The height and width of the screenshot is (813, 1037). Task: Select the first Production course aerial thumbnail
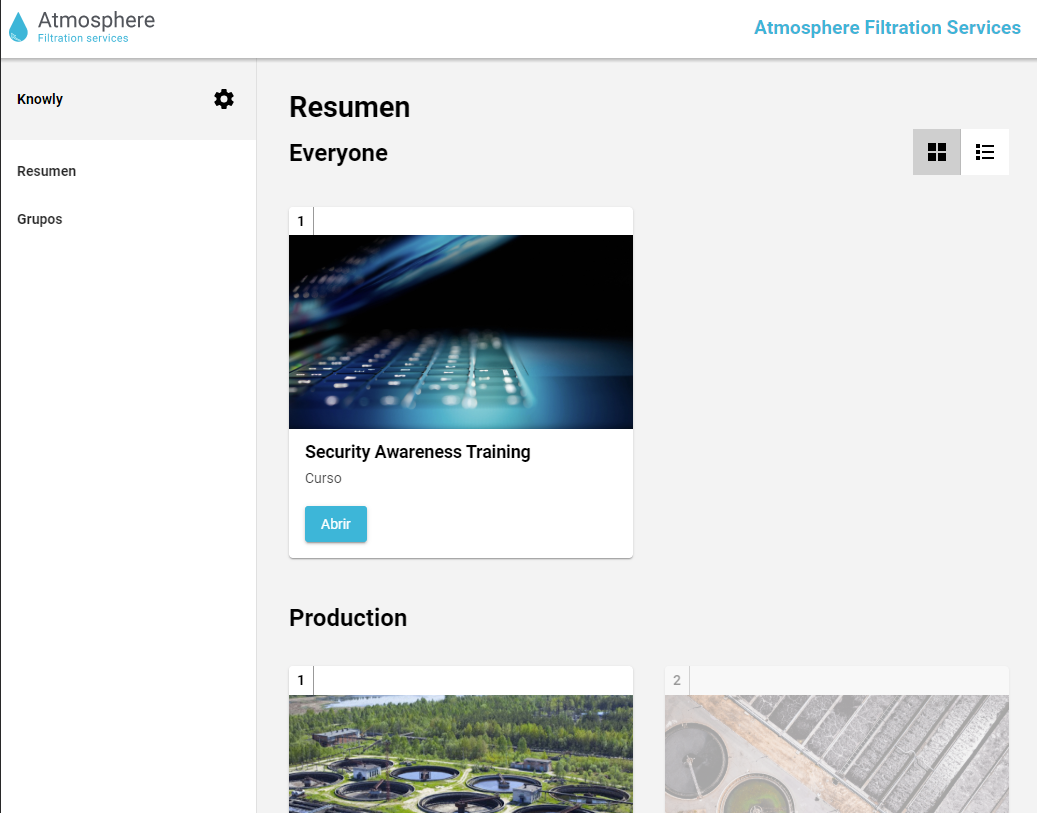[x=461, y=753]
